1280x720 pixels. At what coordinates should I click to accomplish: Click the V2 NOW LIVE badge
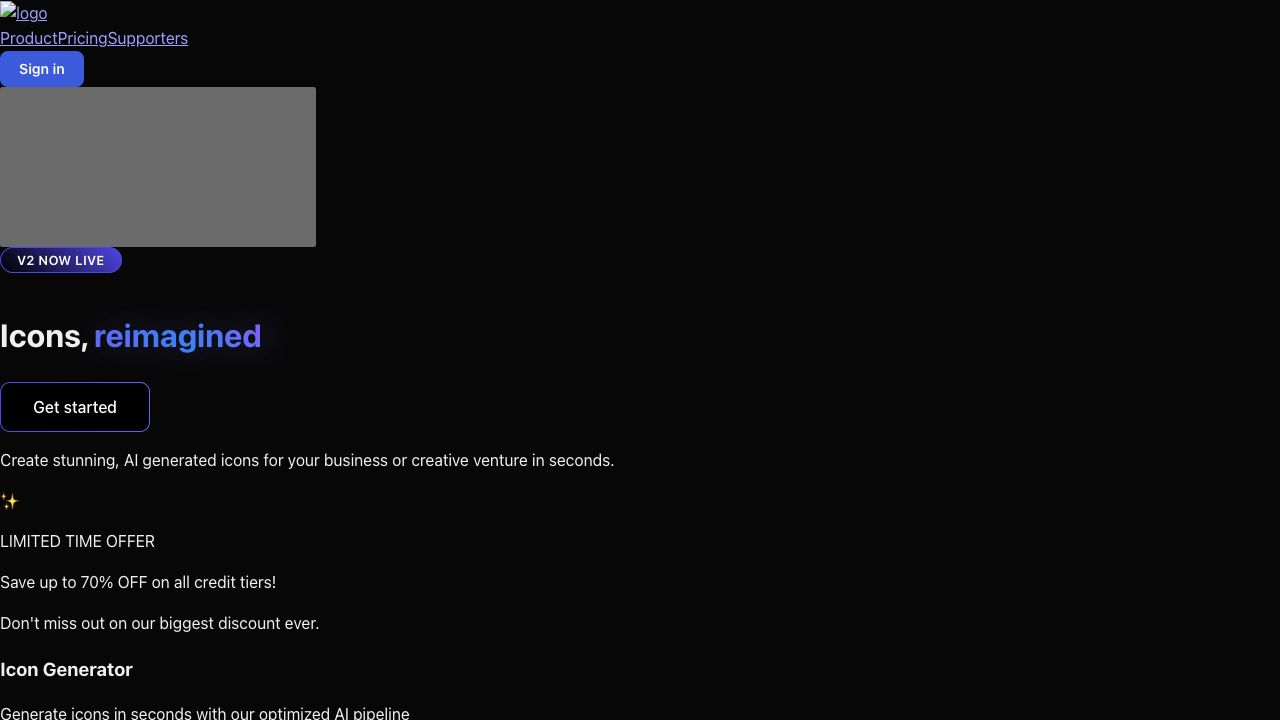point(61,260)
